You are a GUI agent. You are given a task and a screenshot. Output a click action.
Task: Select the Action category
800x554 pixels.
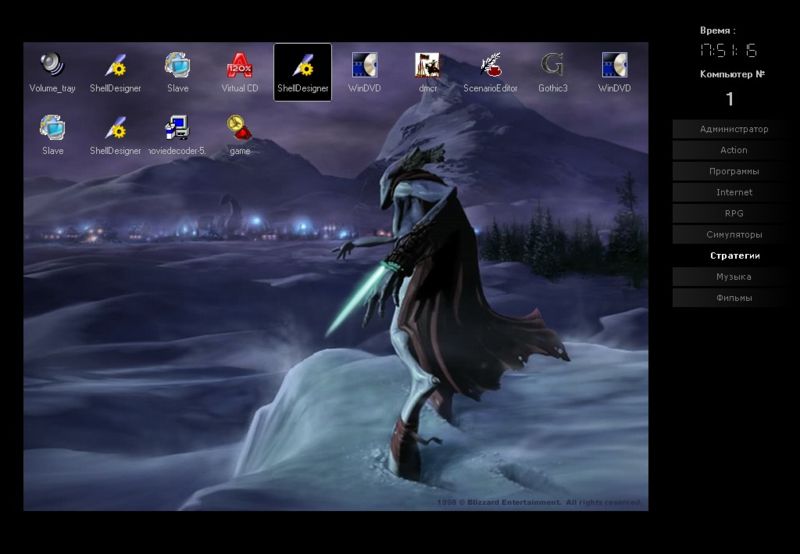[734, 150]
